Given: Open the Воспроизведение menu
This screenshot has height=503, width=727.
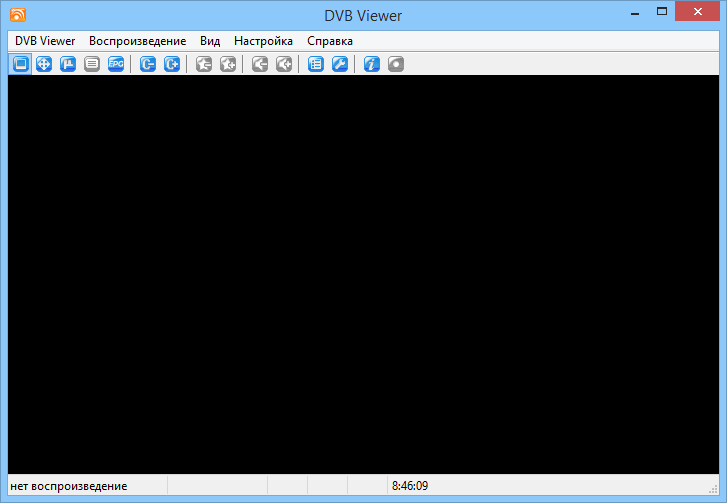Looking at the screenshot, I should (138, 41).
